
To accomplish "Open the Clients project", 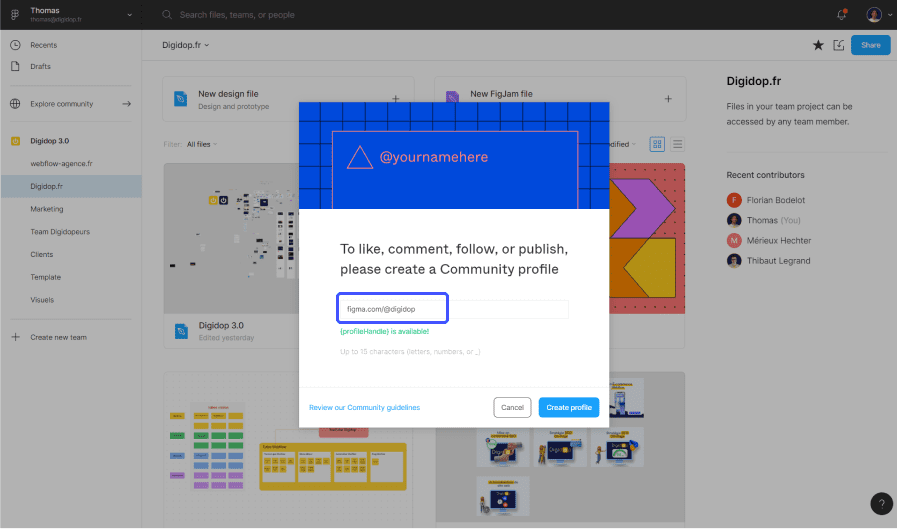I will click(x=41, y=254).
